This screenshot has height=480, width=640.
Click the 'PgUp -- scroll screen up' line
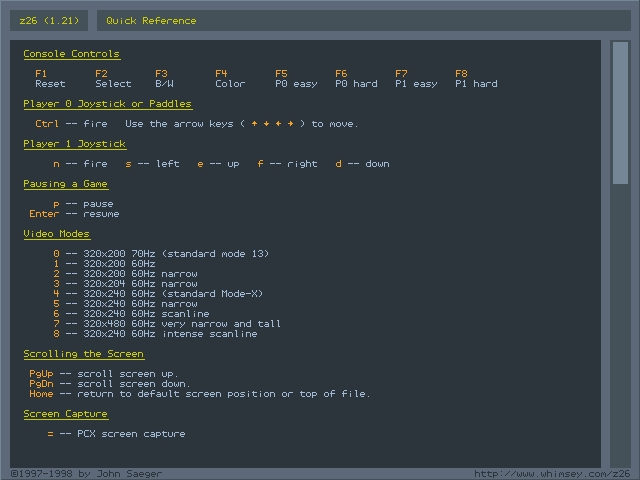[104, 374]
